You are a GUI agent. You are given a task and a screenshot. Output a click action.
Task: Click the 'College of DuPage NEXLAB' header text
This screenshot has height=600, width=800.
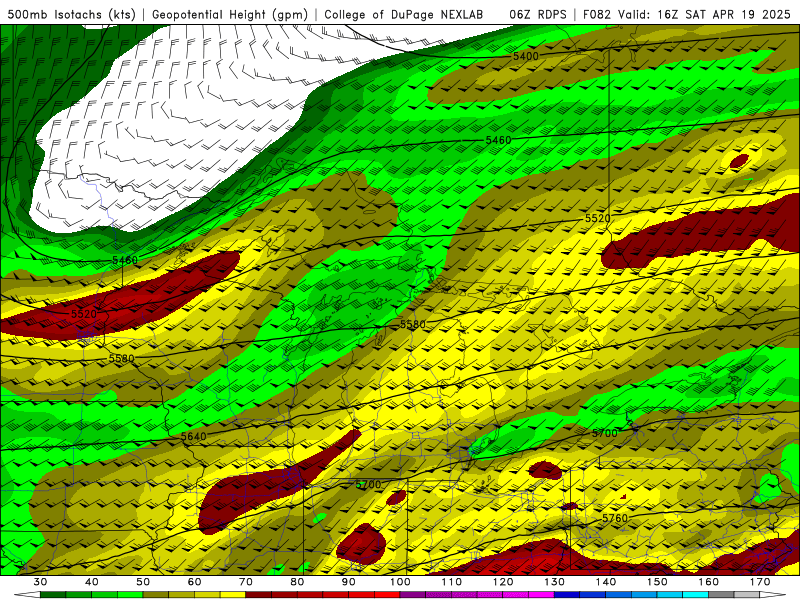404,15
